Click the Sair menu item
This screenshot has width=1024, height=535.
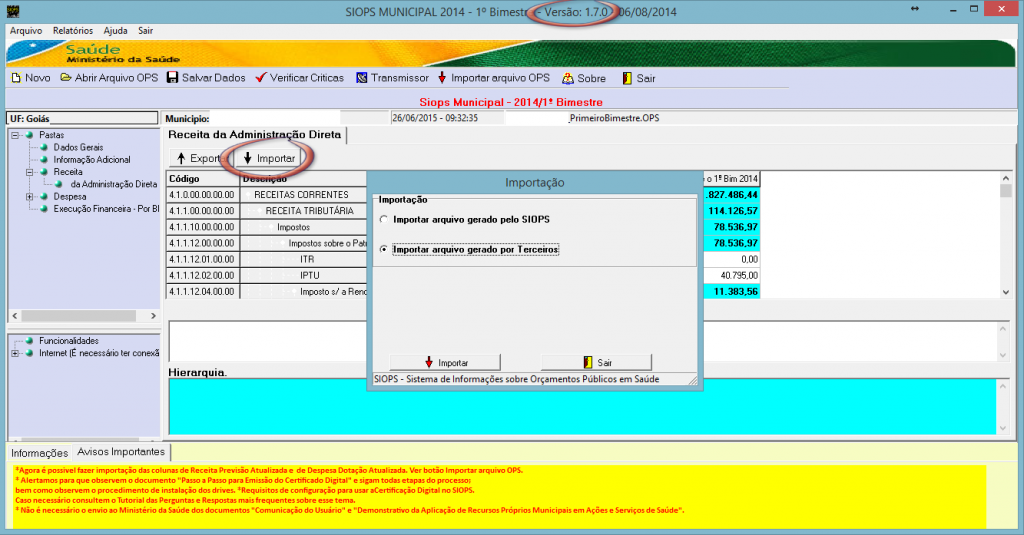(146, 31)
